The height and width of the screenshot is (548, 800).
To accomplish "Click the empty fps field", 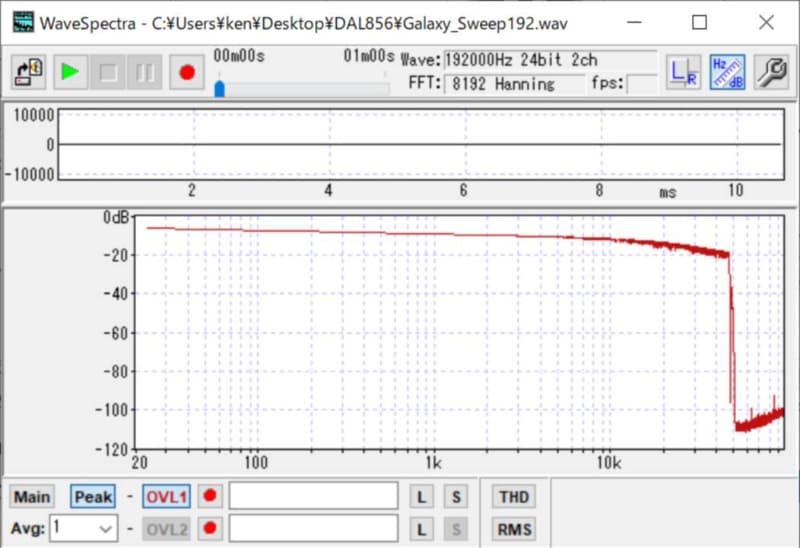I will coord(642,84).
